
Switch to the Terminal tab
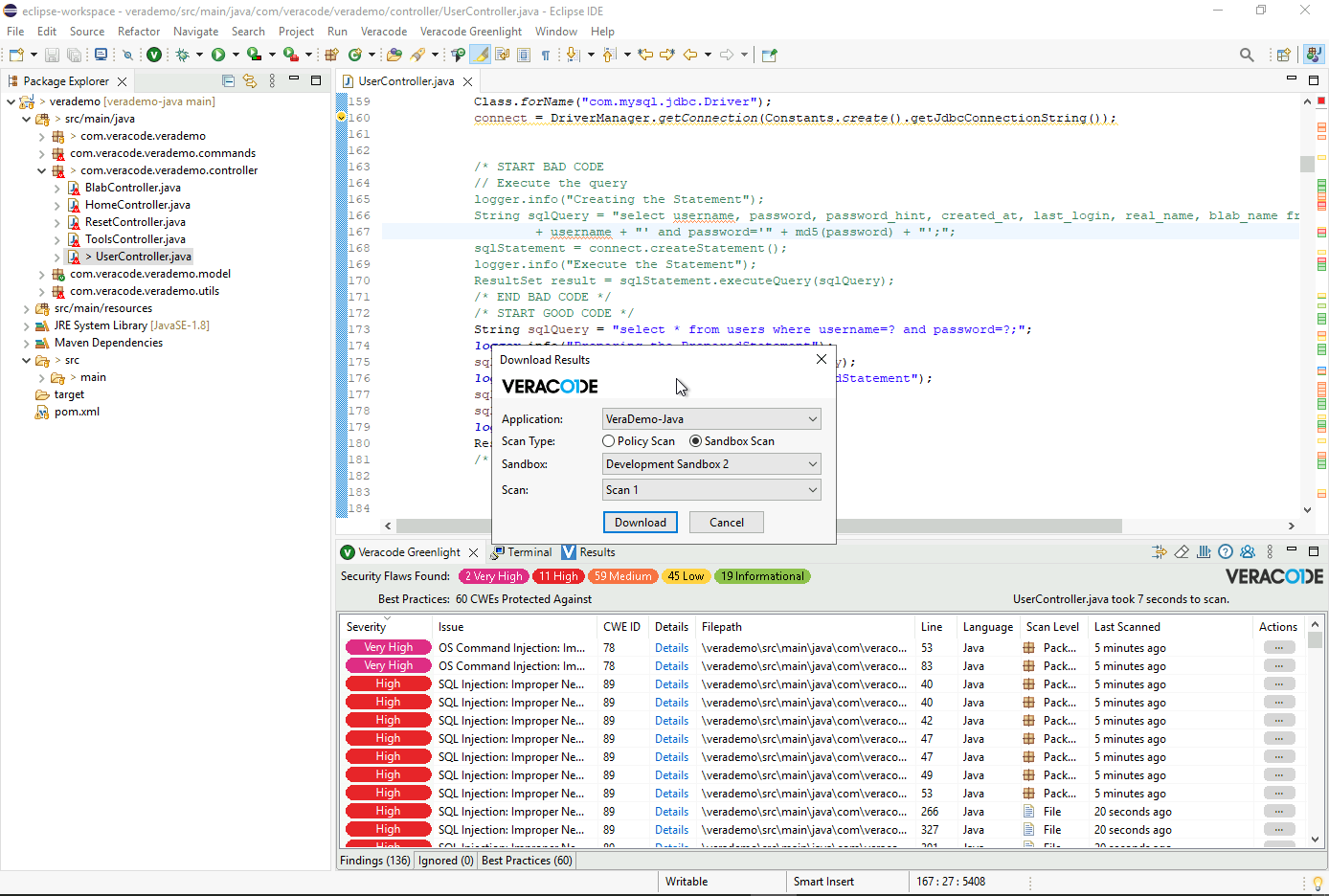pos(522,552)
